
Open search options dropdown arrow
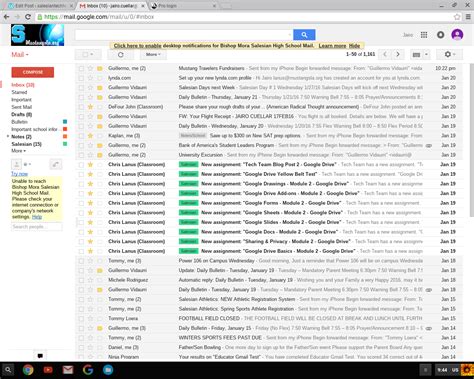pyautogui.click(x=289, y=35)
